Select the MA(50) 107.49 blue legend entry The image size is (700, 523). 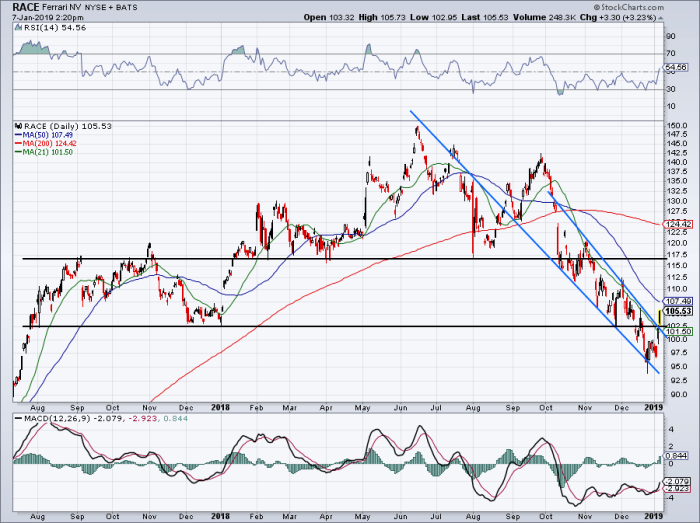point(44,135)
